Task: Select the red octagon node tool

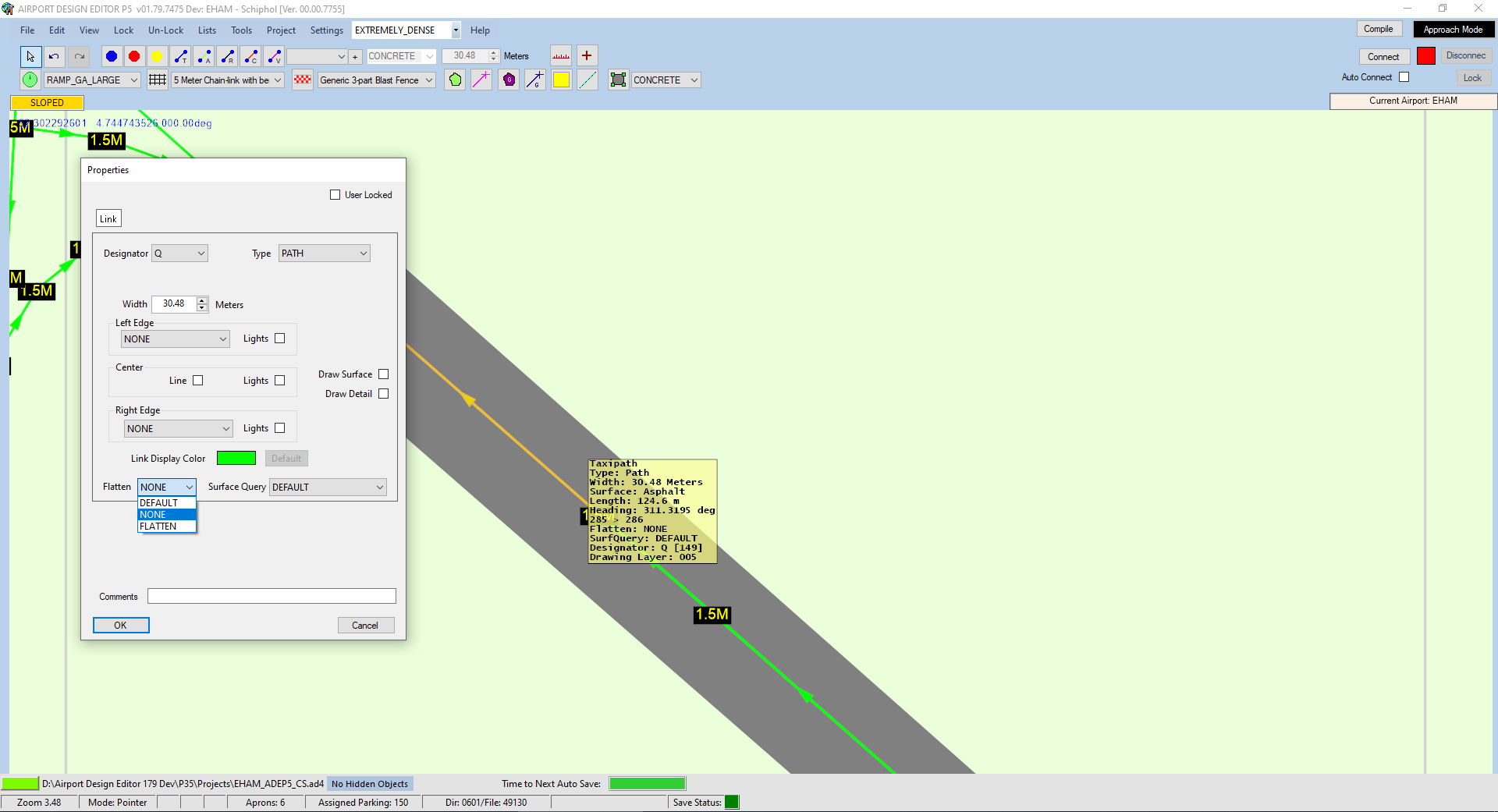Action: pos(134,56)
